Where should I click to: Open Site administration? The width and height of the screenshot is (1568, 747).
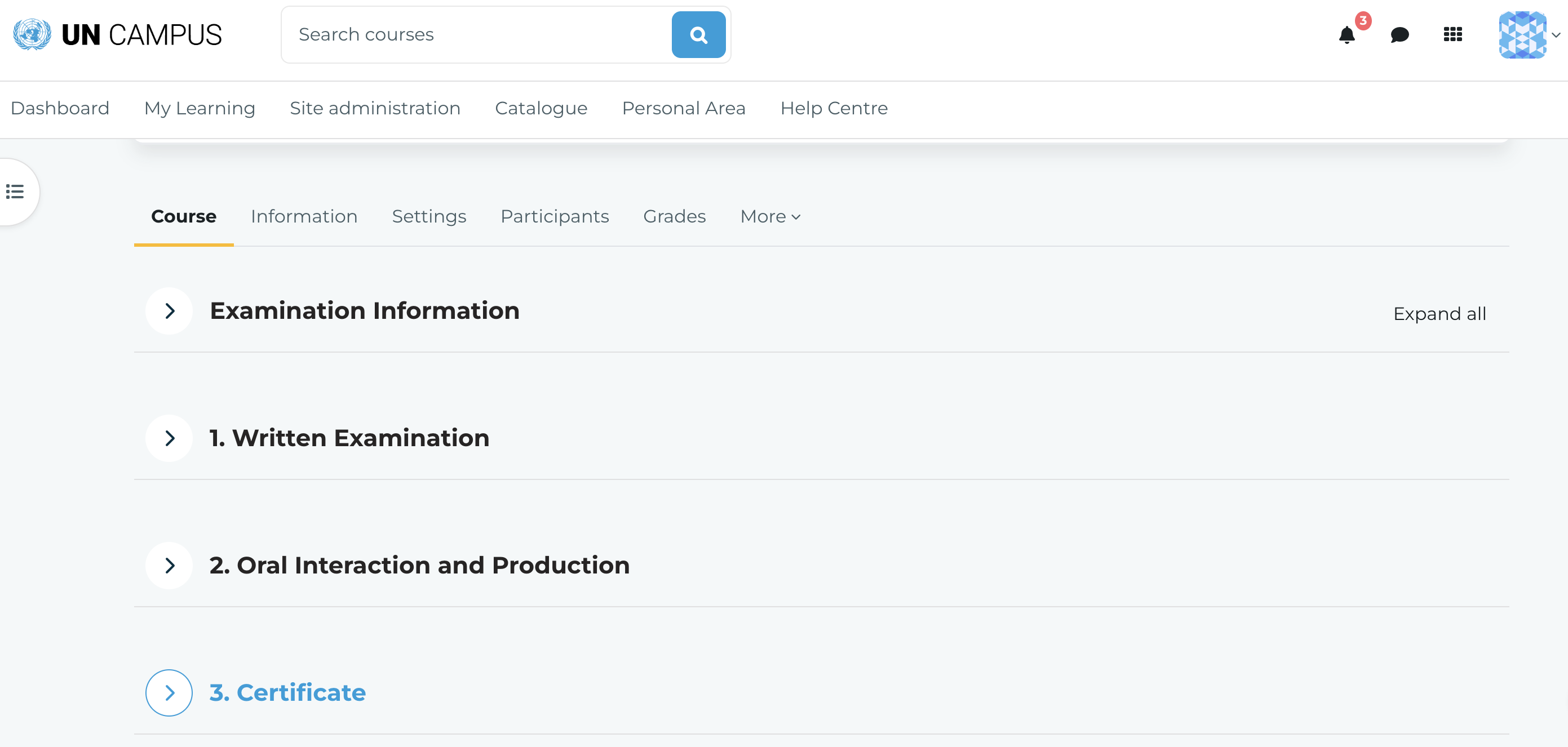375,108
